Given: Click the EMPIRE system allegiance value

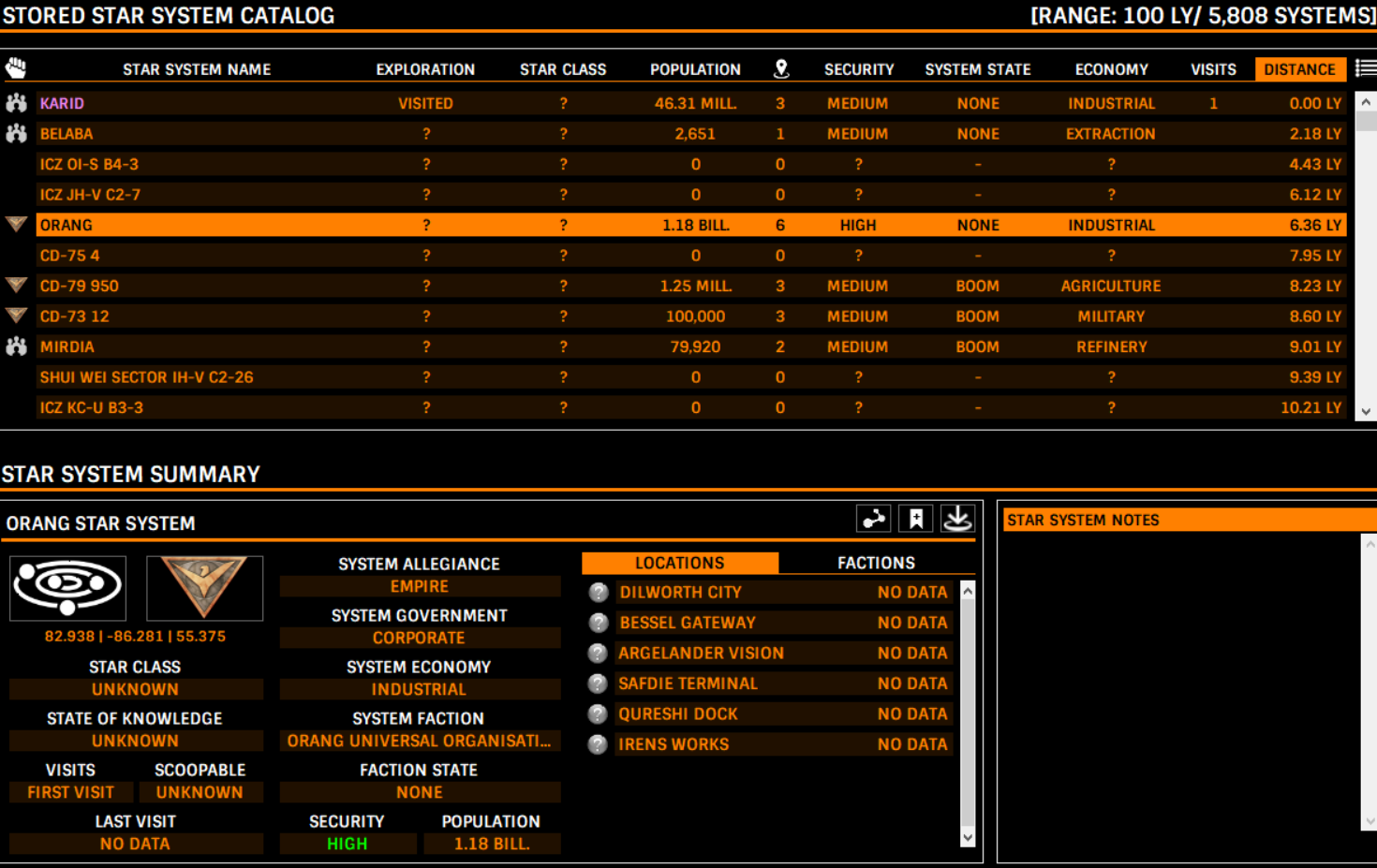Looking at the screenshot, I should tap(420, 586).
